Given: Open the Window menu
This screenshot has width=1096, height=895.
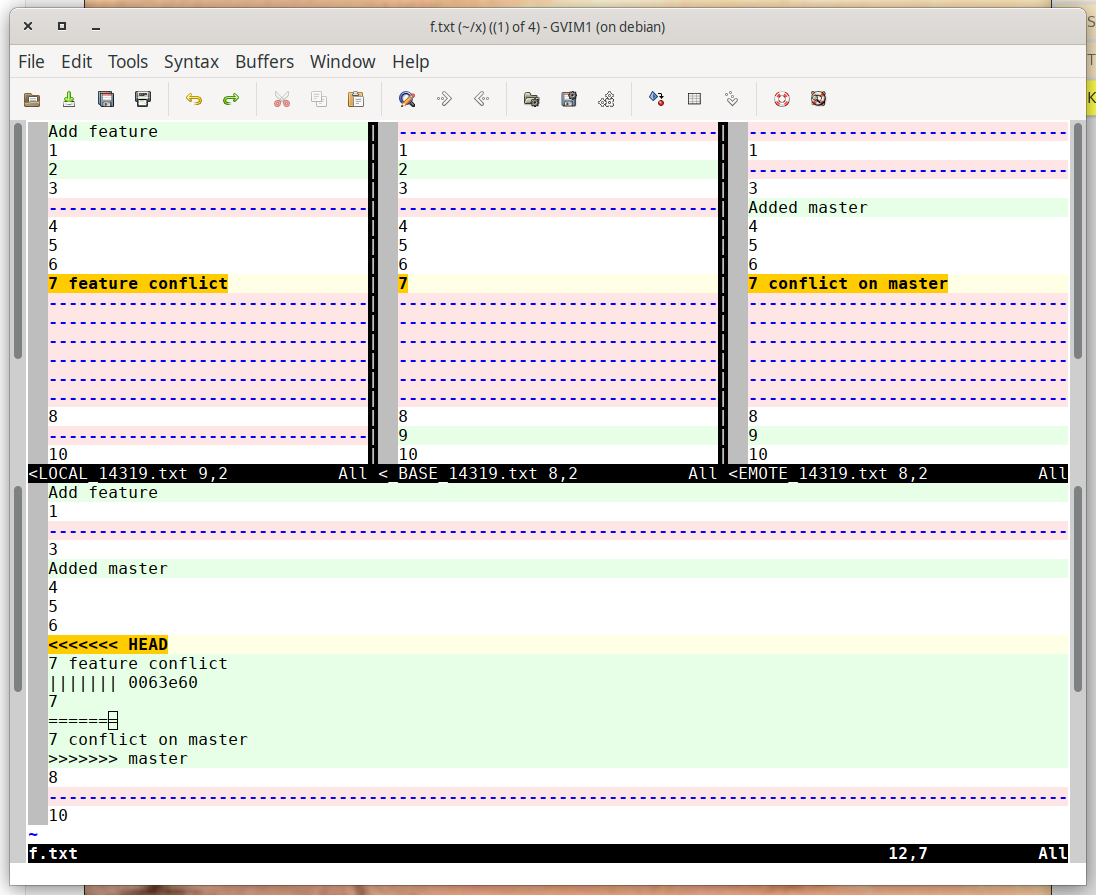Looking at the screenshot, I should [x=342, y=62].
